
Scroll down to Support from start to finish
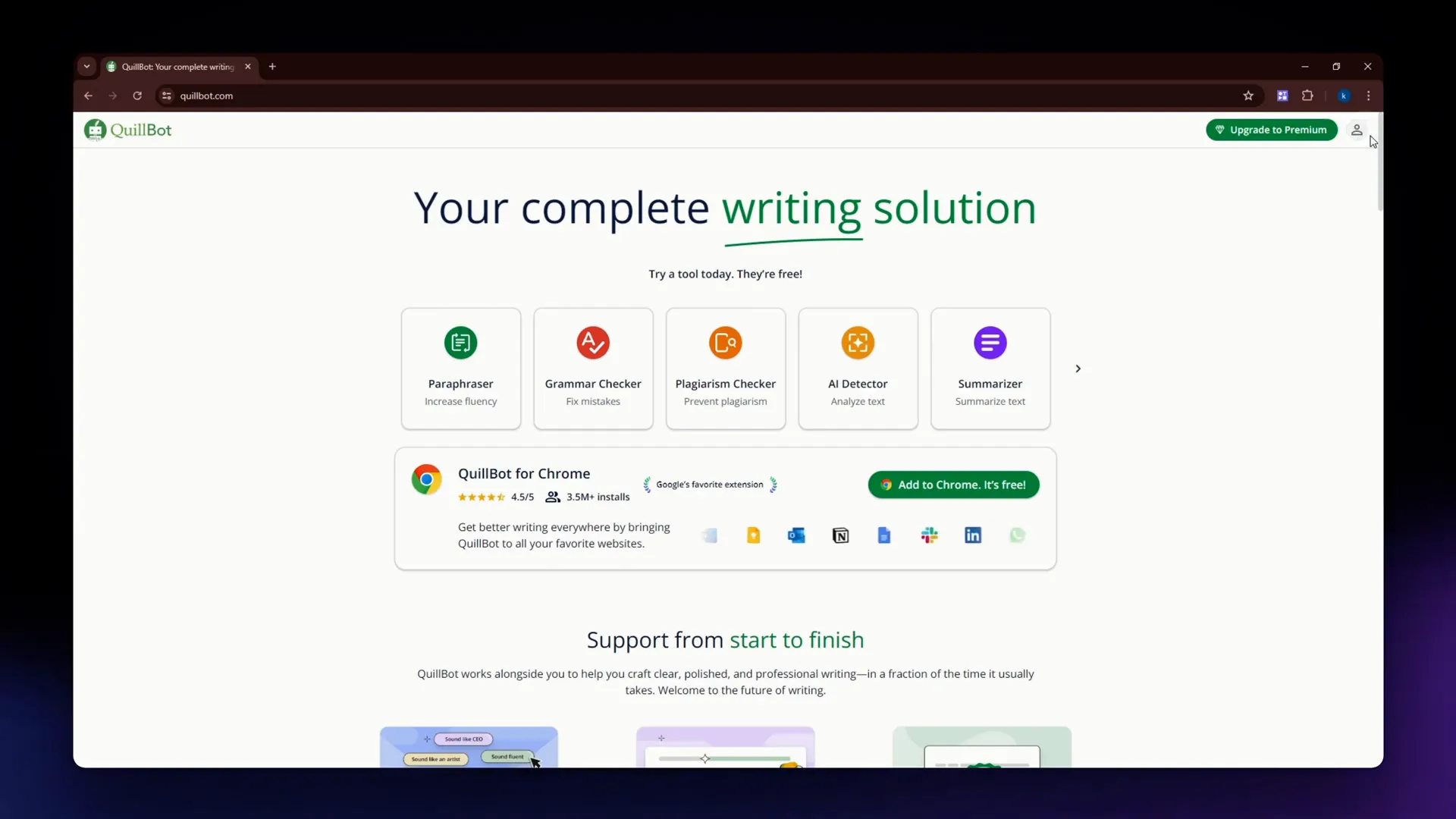pos(725,639)
